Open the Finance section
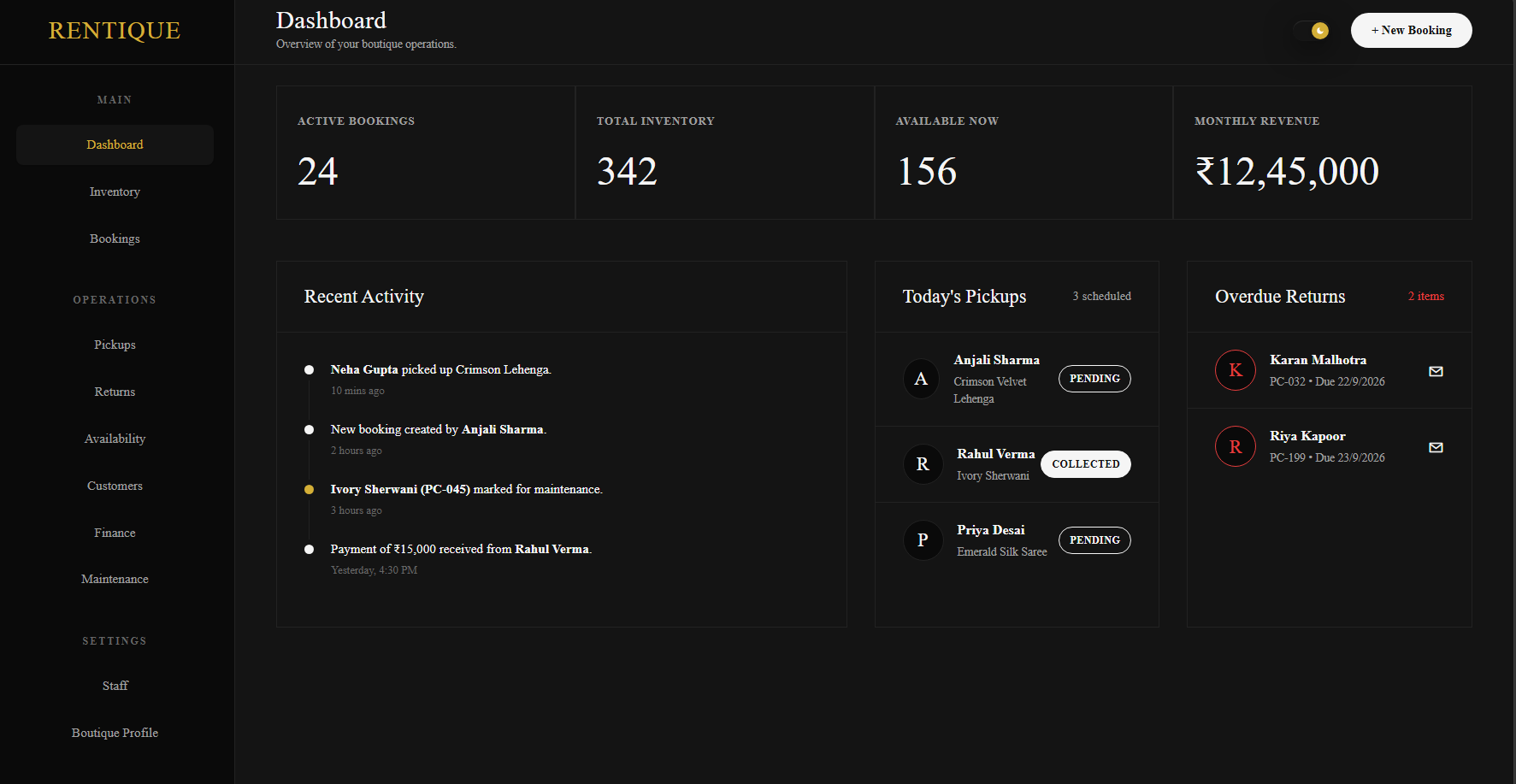This screenshot has width=1516, height=784. point(115,533)
